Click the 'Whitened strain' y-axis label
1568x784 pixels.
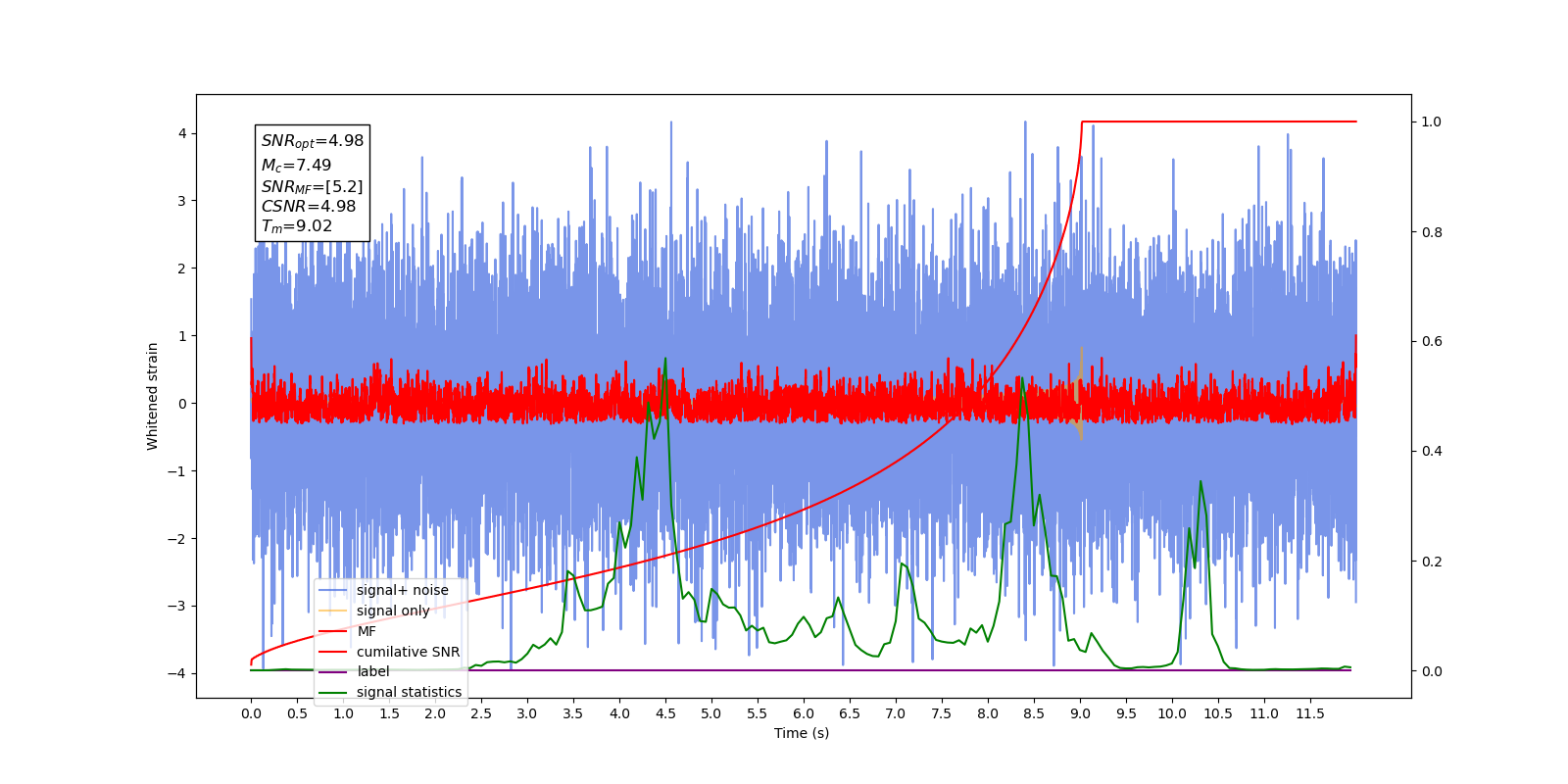(153, 396)
